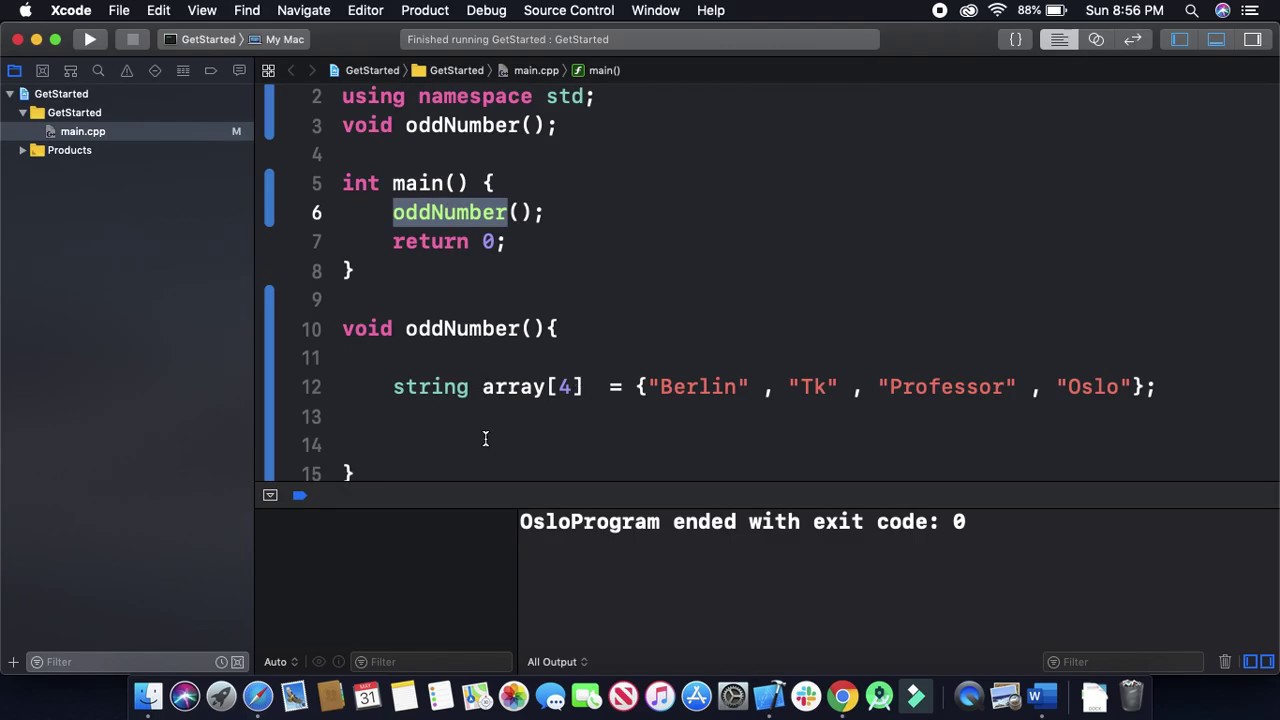Screen dimensions: 1280x720
Task: Show the library curly braces button
Action: (1015, 39)
